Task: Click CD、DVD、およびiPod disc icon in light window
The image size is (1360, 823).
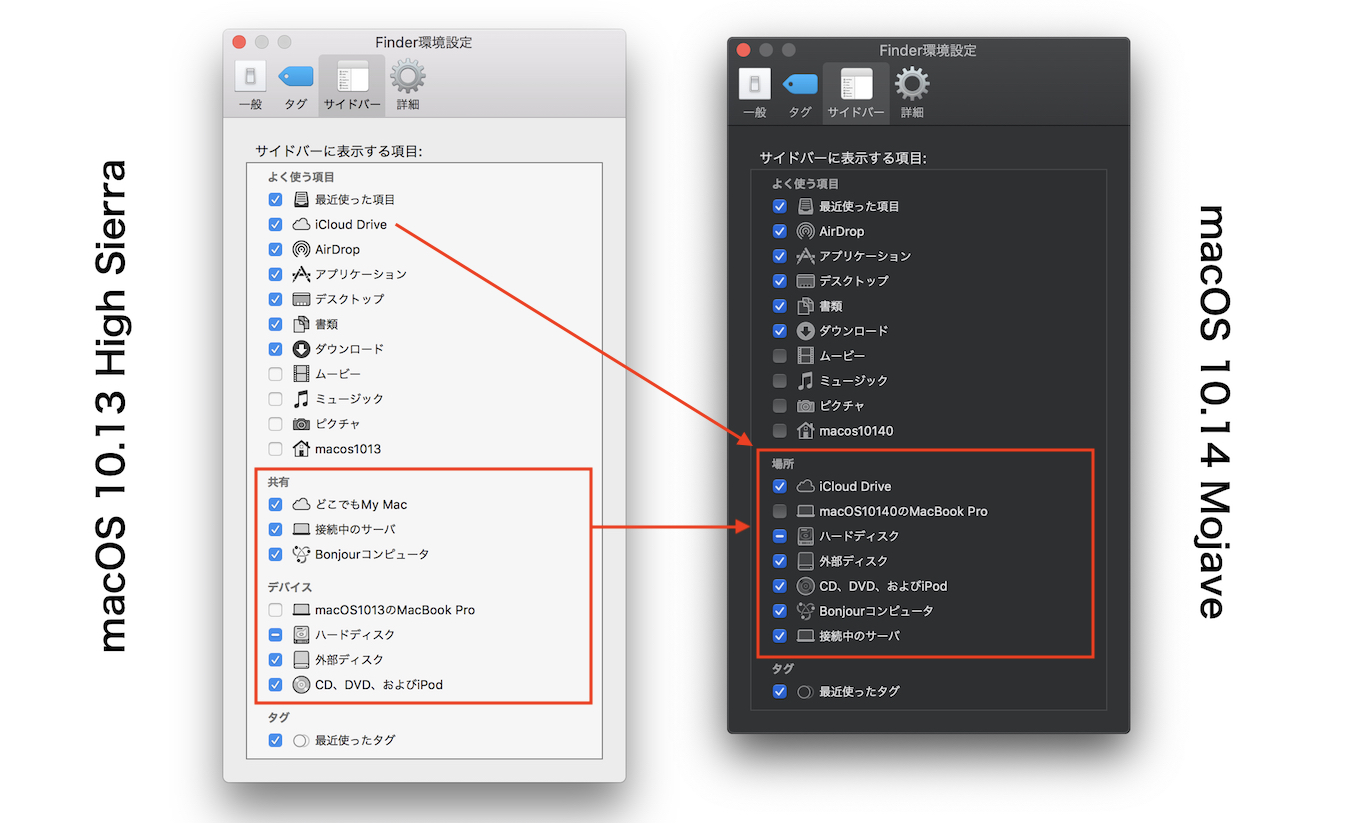Action: point(301,684)
